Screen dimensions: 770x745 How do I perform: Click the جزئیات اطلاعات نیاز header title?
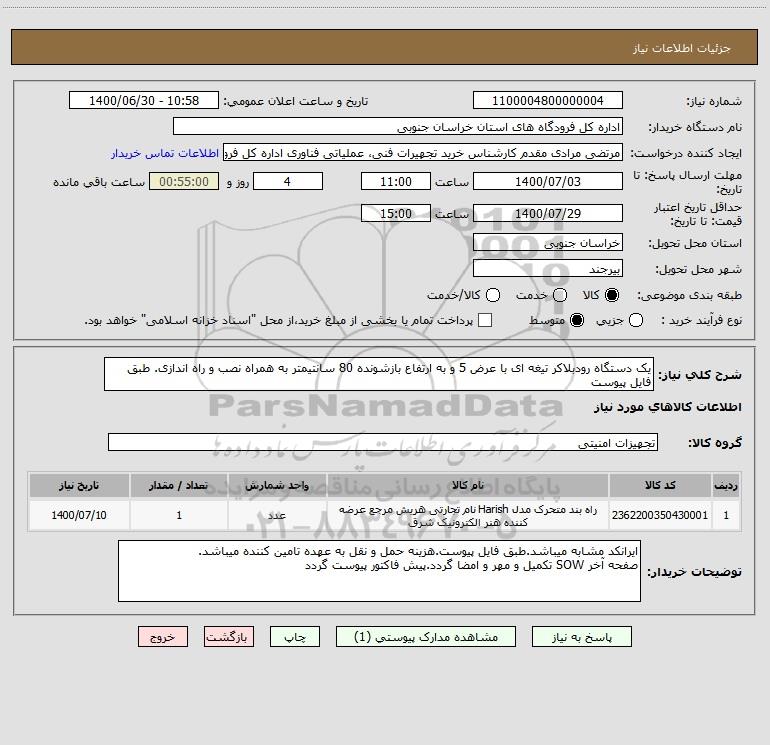click(x=682, y=48)
